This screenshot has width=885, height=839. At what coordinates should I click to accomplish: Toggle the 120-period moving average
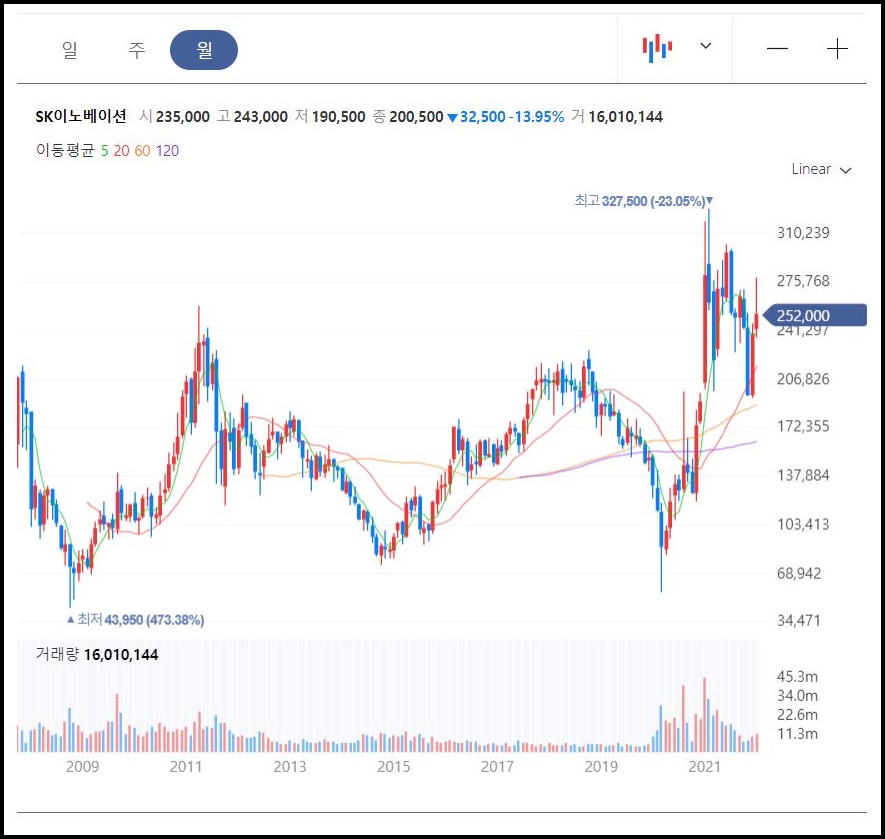point(167,151)
